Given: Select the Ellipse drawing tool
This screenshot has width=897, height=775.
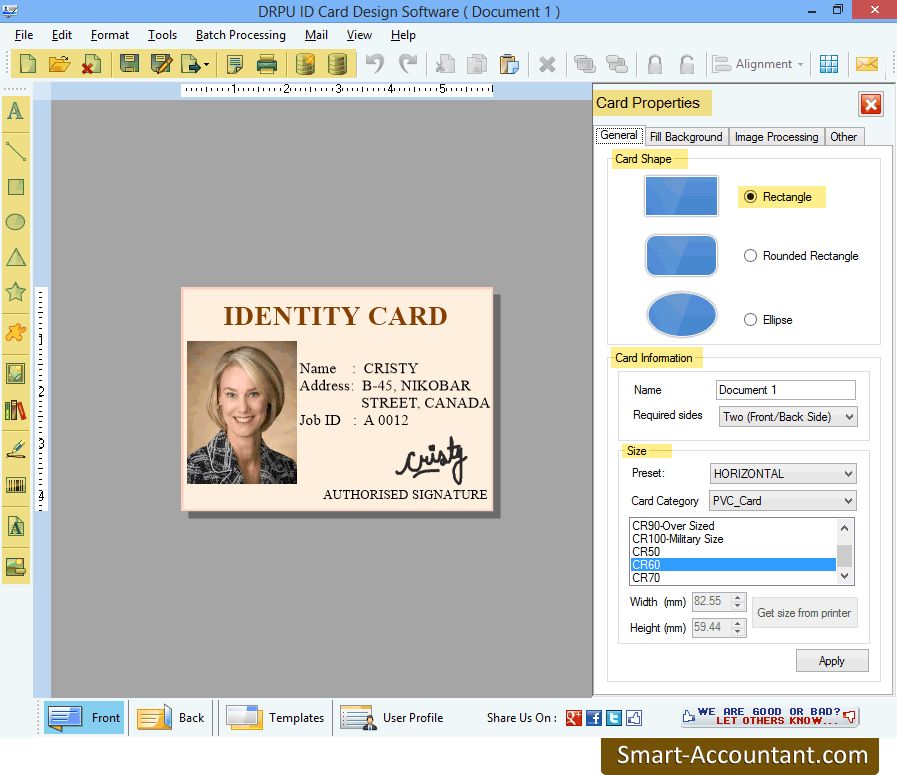Looking at the screenshot, I should 15,222.
